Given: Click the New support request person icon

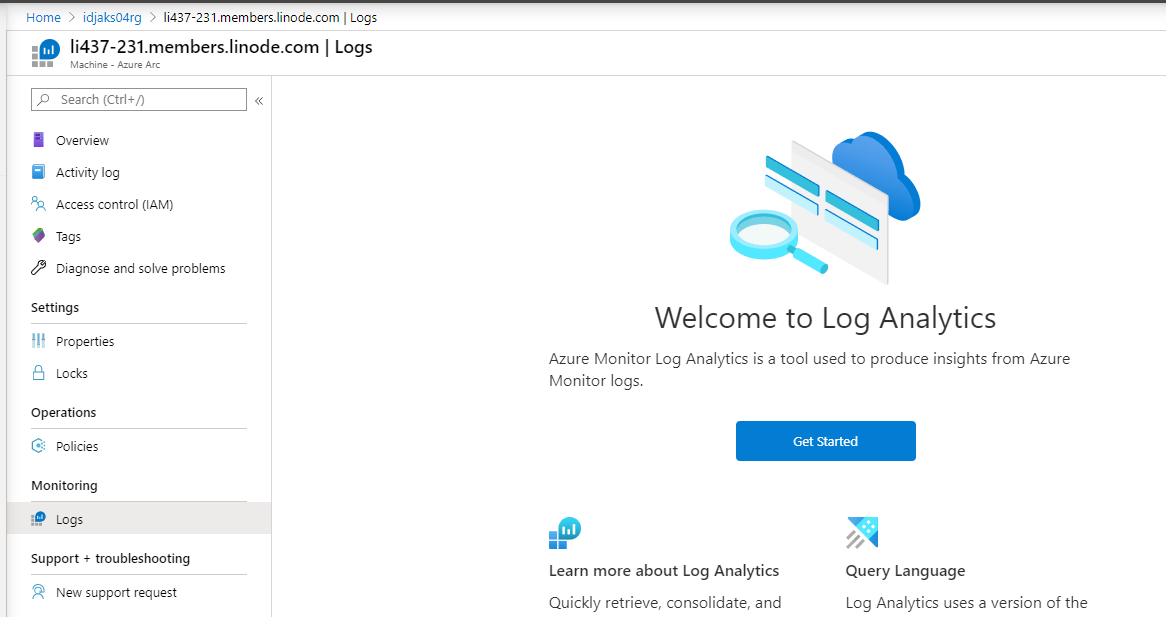Looking at the screenshot, I should point(39,592).
